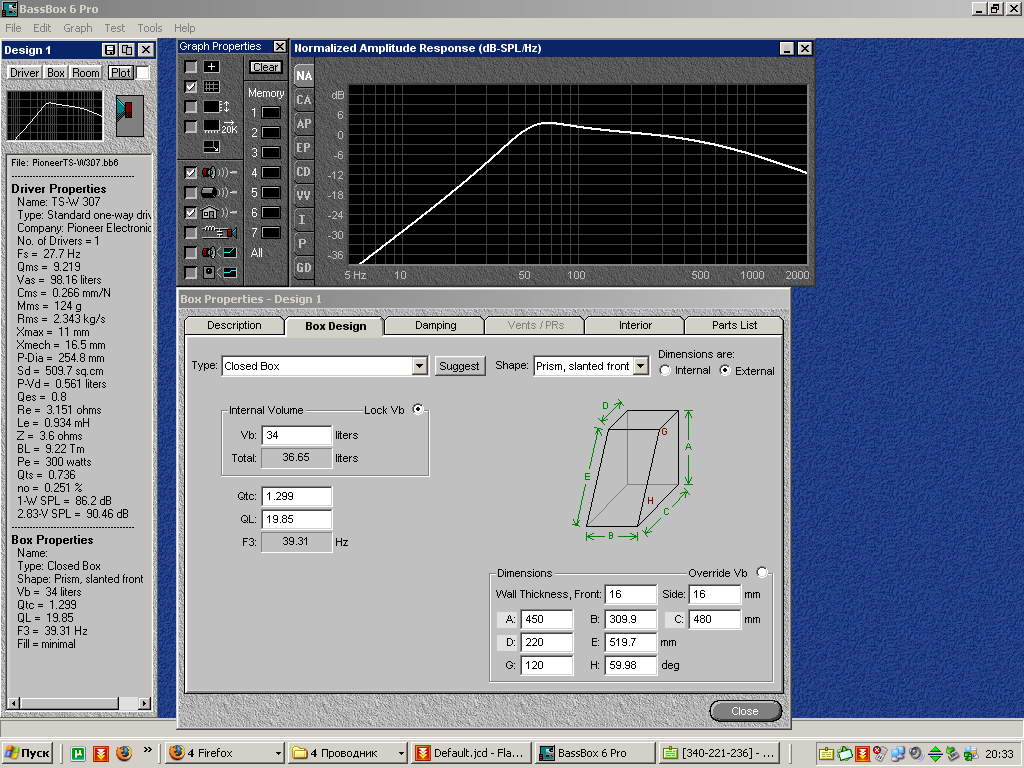Click the Vb volume input field
Screen dimensions: 1024x768
tap(296, 436)
